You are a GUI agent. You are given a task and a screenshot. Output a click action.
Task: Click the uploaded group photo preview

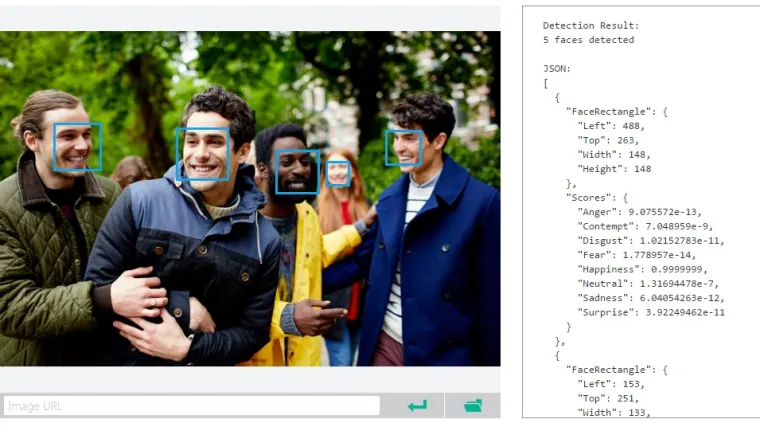coord(250,198)
